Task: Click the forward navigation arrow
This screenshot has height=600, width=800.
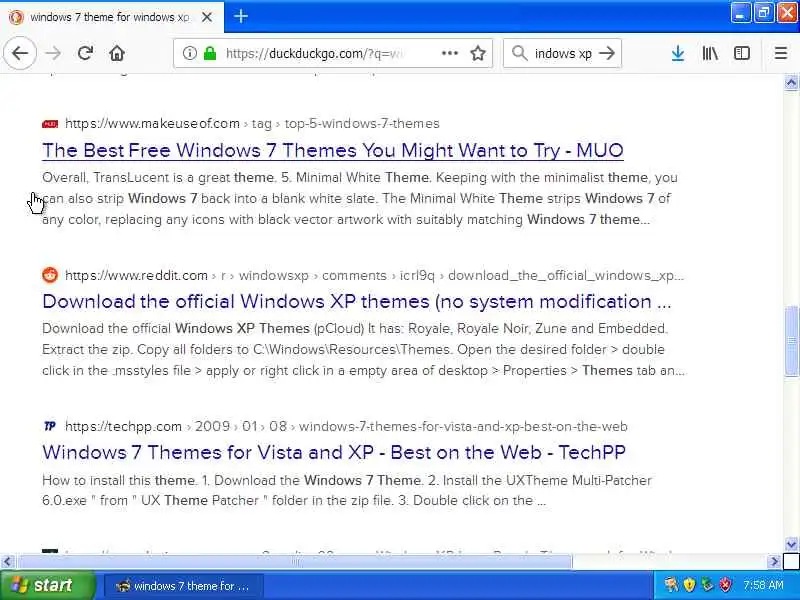Action: [x=53, y=53]
